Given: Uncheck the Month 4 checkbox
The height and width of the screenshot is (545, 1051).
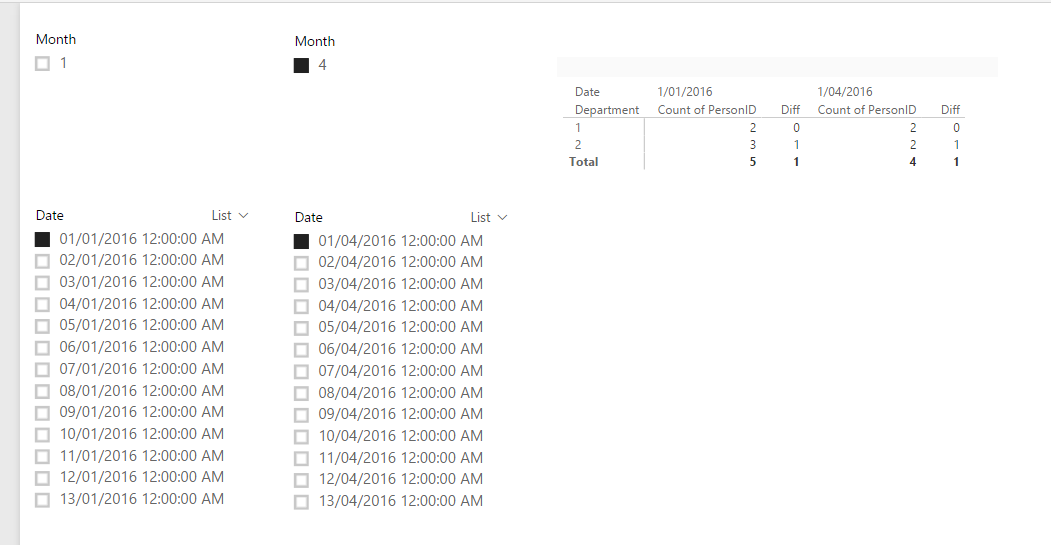Looking at the screenshot, I should [x=302, y=66].
